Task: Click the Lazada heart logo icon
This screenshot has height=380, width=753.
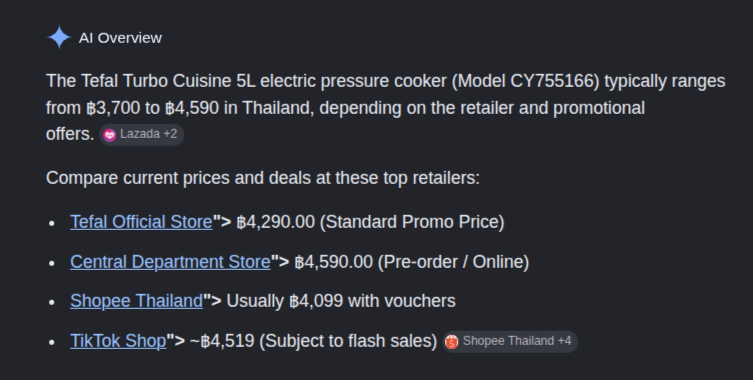Action: (x=109, y=135)
